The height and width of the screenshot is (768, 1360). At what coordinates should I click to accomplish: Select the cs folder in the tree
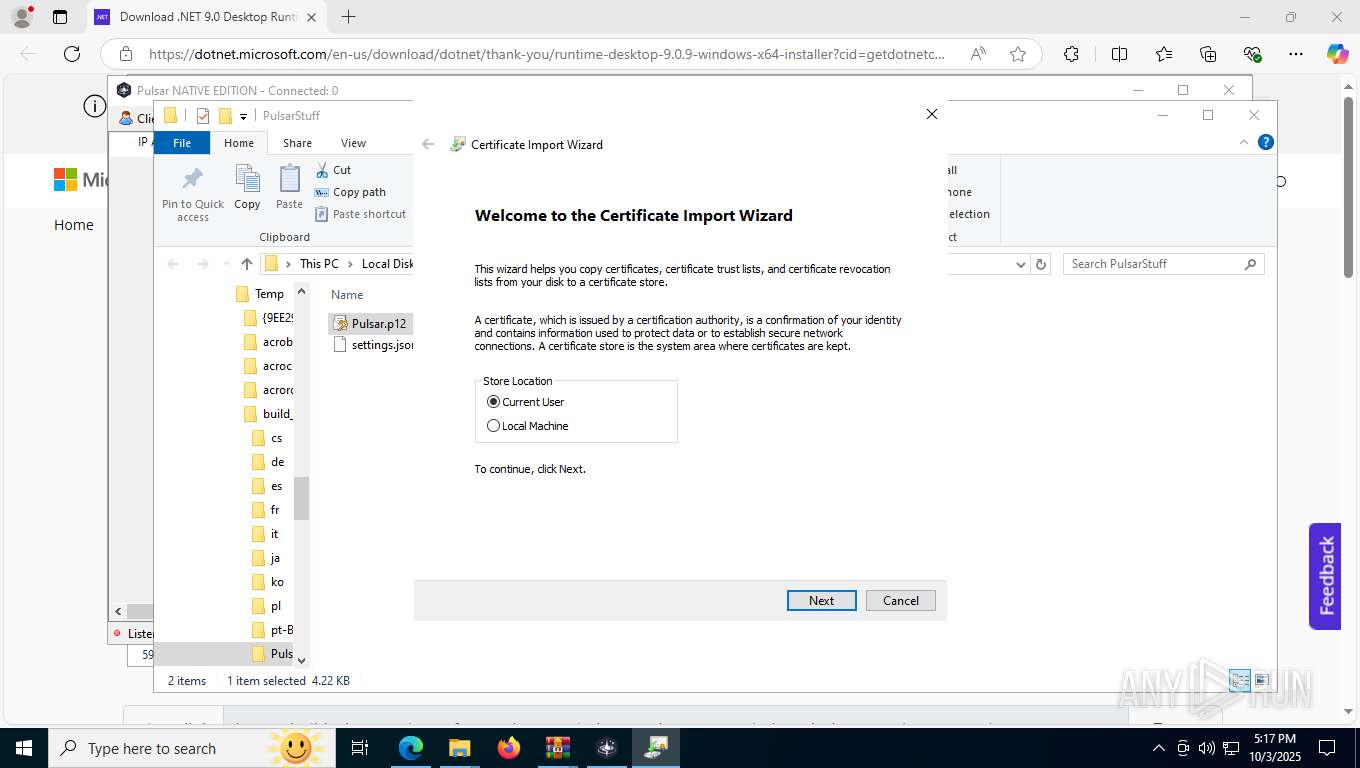[268, 438]
